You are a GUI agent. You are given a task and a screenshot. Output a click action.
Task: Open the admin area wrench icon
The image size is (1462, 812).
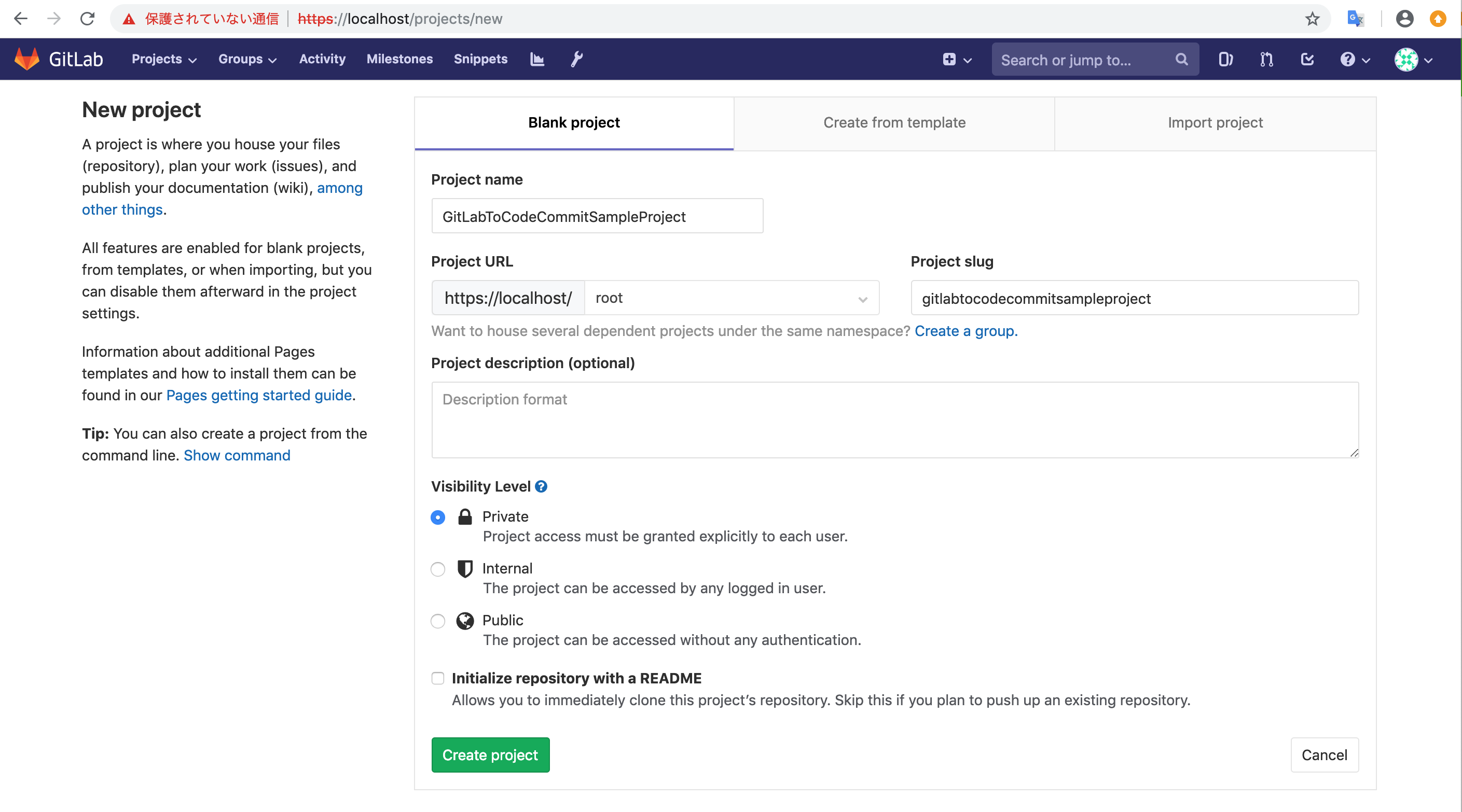click(576, 59)
